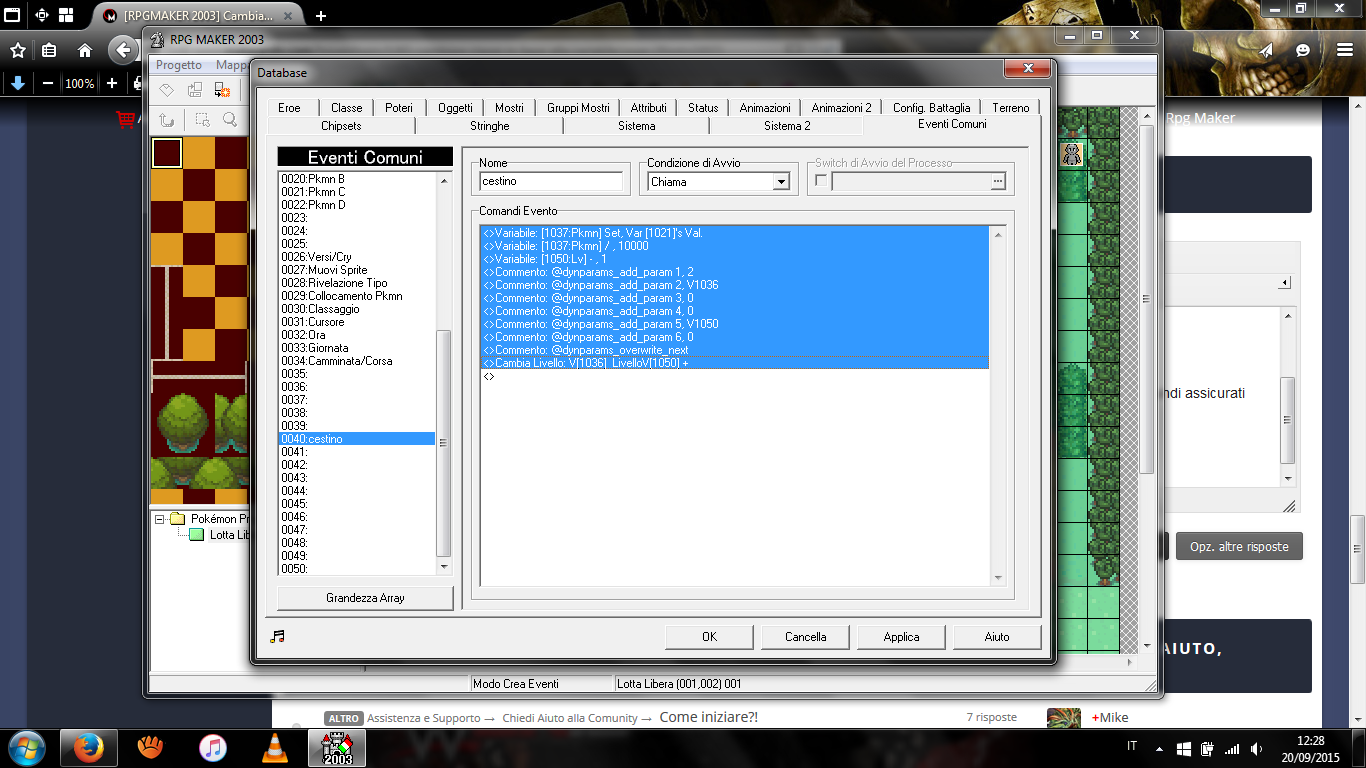Select Lotta Libera map in tree
The width and height of the screenshot is (1366, 768).
[230, 535]
